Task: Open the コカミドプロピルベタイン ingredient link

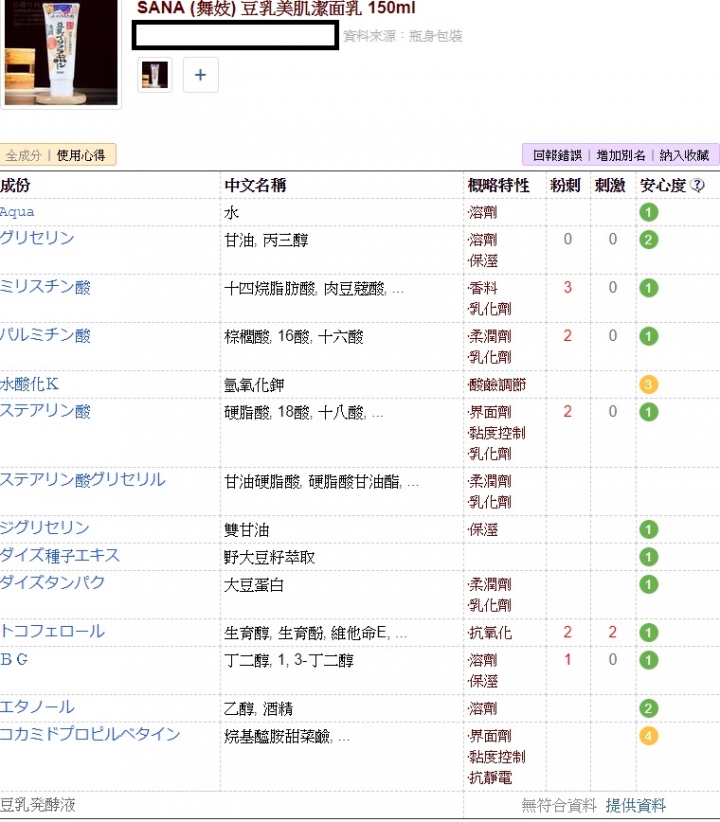Action: coord(90,734)
